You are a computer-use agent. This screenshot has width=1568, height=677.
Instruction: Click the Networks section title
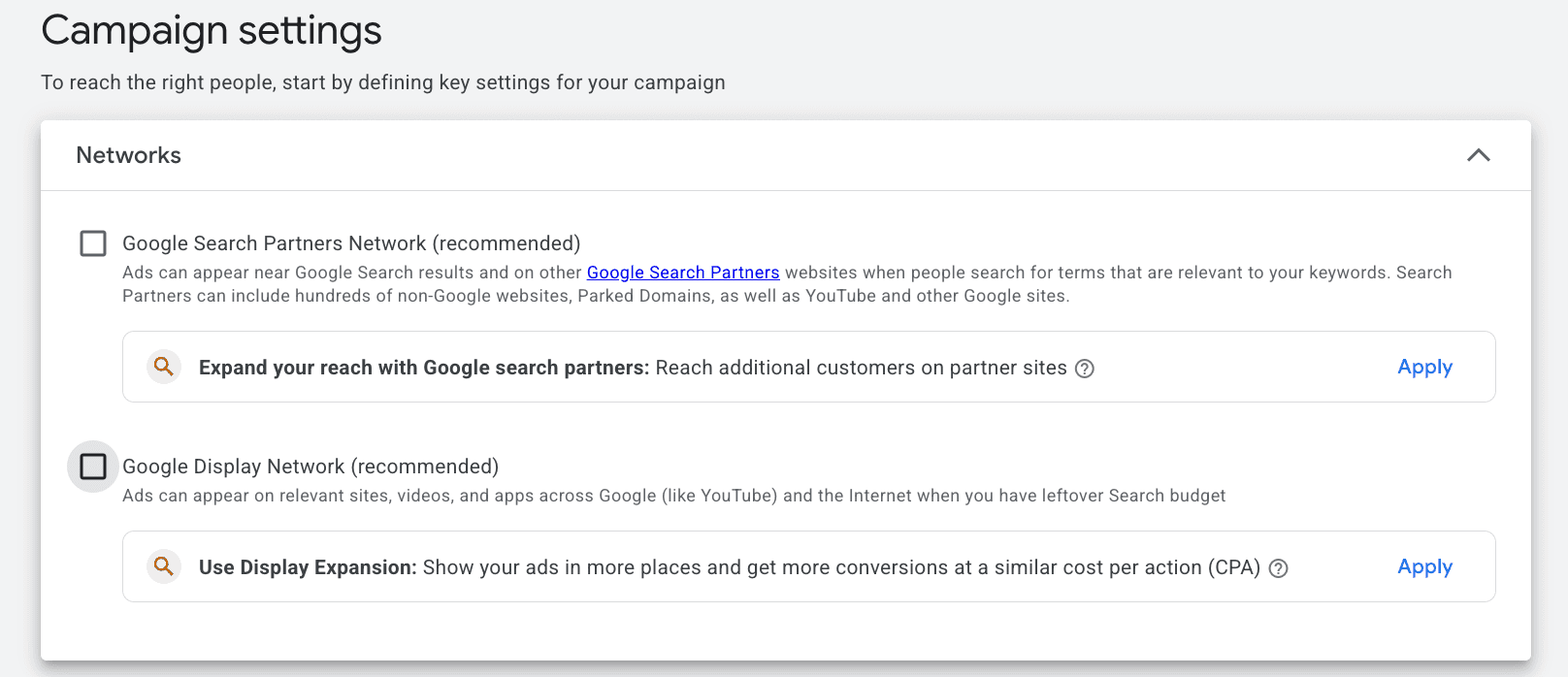(128, 155)
